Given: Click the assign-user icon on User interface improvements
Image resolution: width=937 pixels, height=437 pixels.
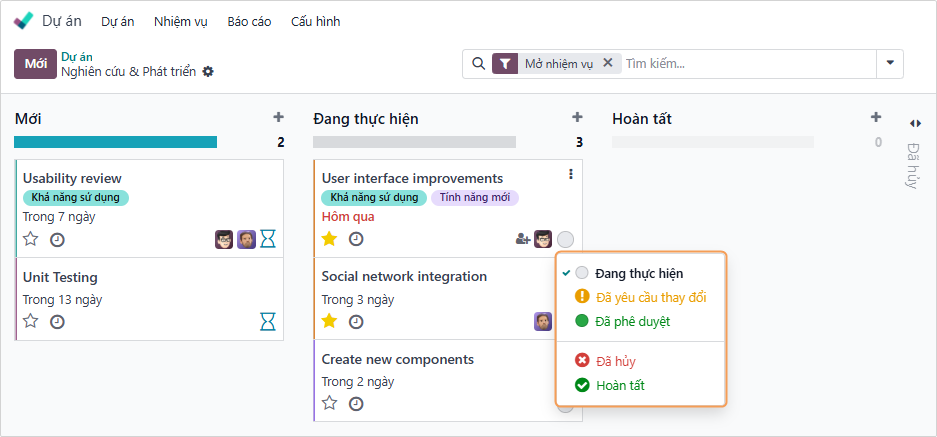Looking at the screenshot, I should [x=522, y=239].
